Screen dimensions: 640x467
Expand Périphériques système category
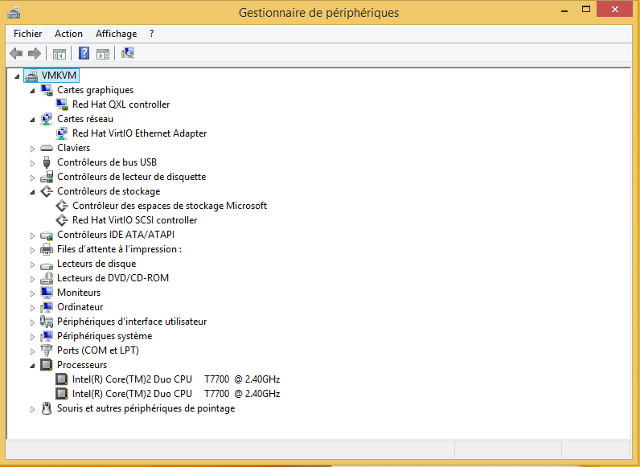[33, 337]
